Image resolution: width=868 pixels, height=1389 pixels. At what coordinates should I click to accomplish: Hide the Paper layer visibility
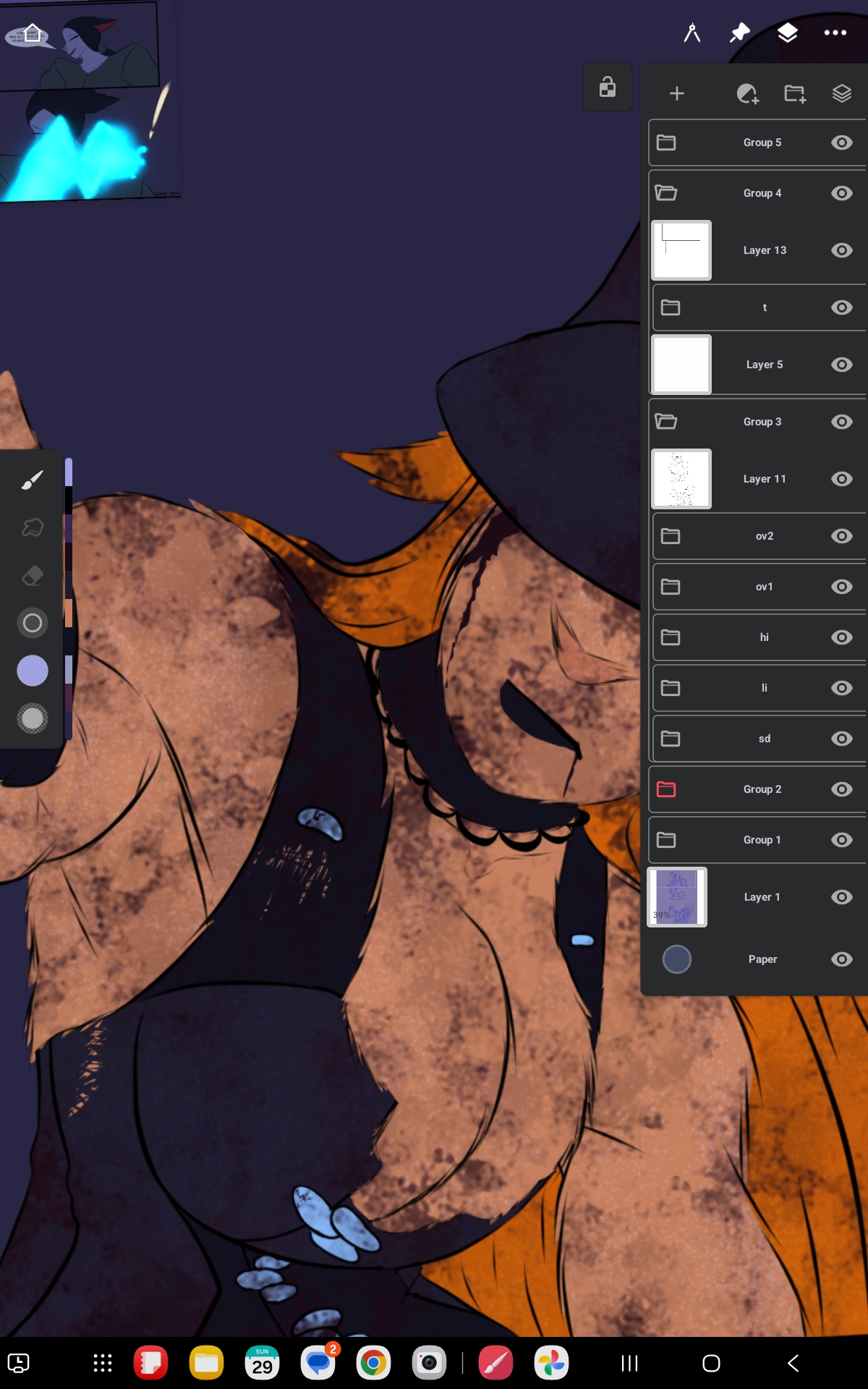click(x=841, y=959)
